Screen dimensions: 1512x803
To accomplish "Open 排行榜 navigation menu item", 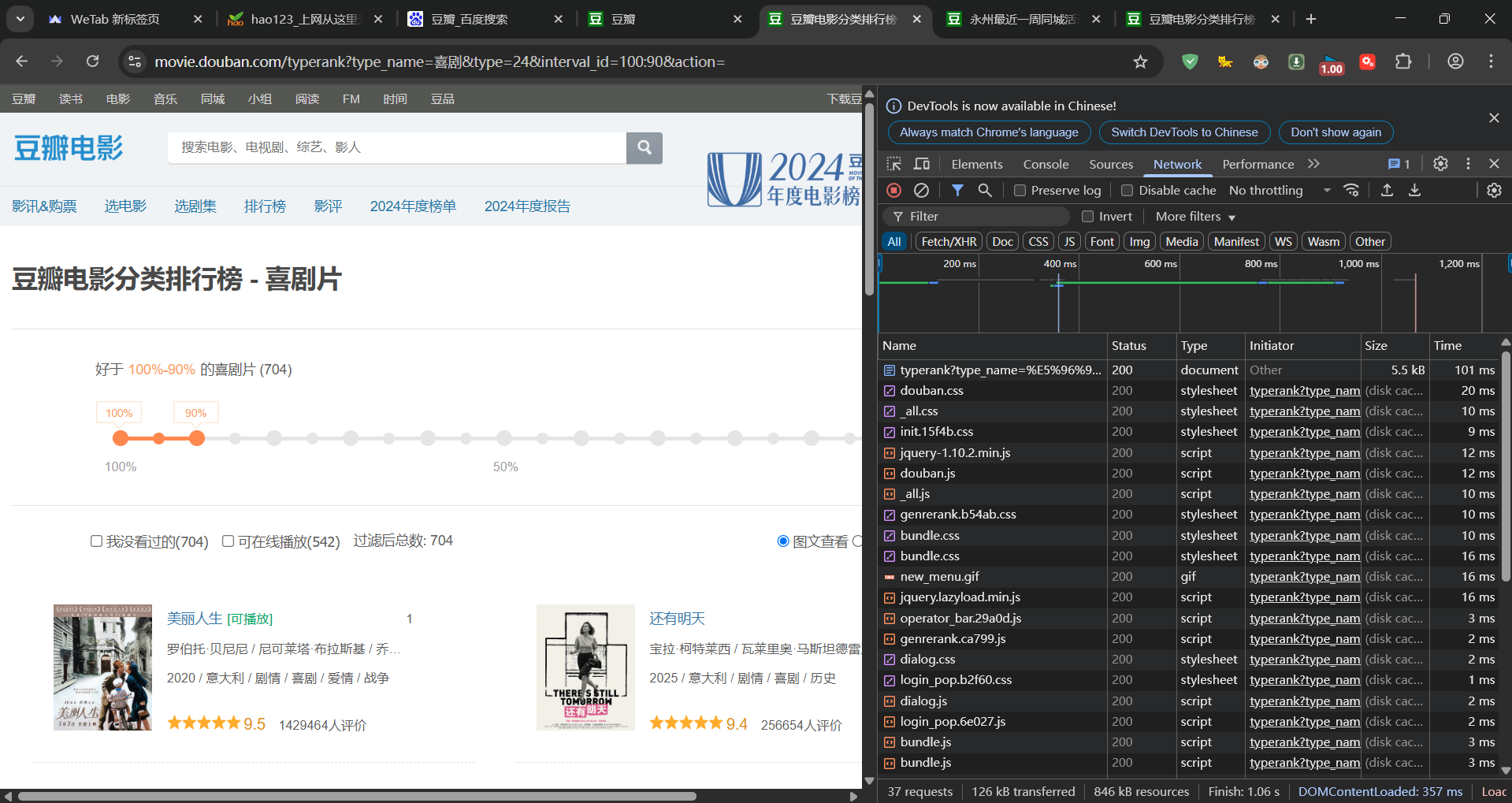I will coord(265,206).
